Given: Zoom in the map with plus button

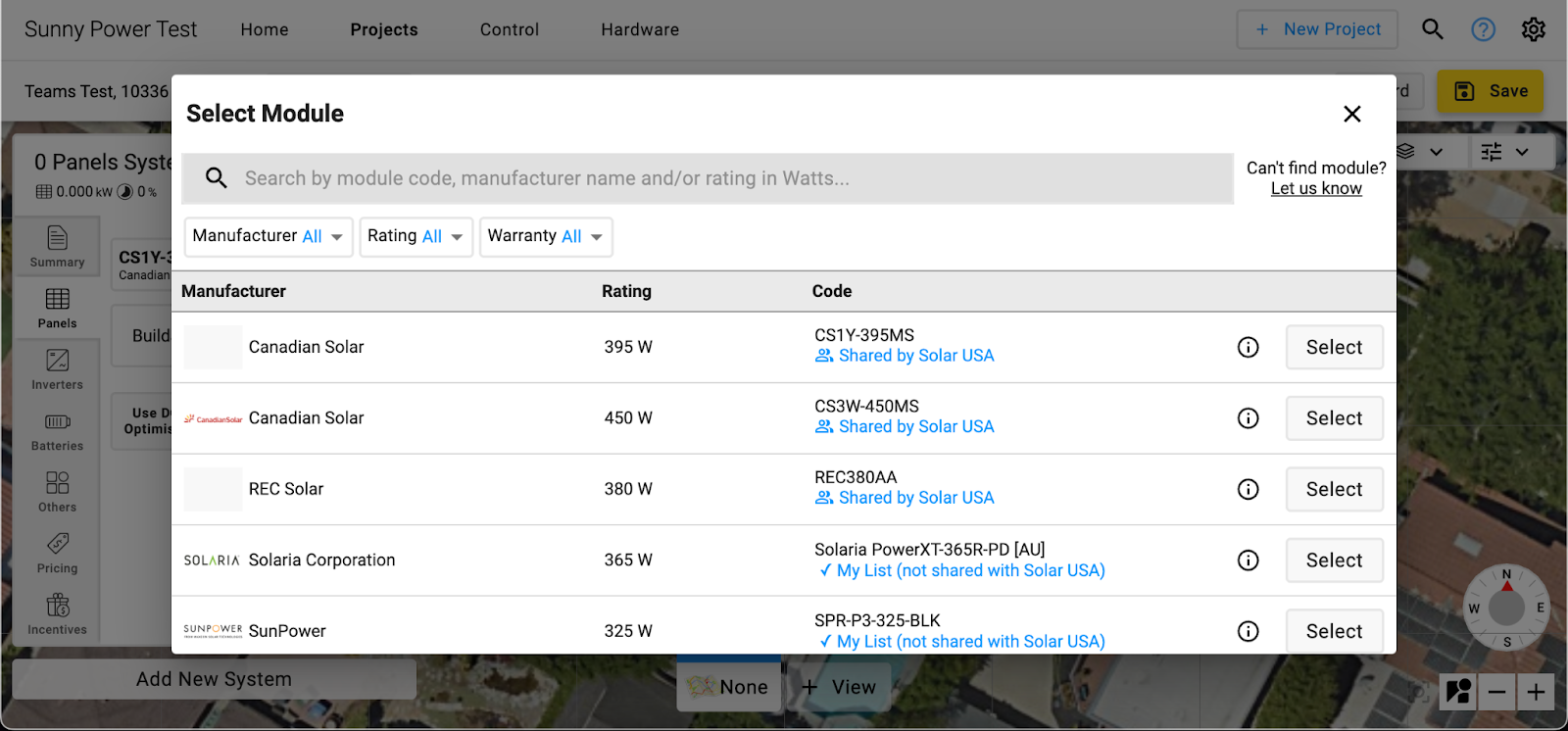Looking at the screenshot, I should (1536, 693).
